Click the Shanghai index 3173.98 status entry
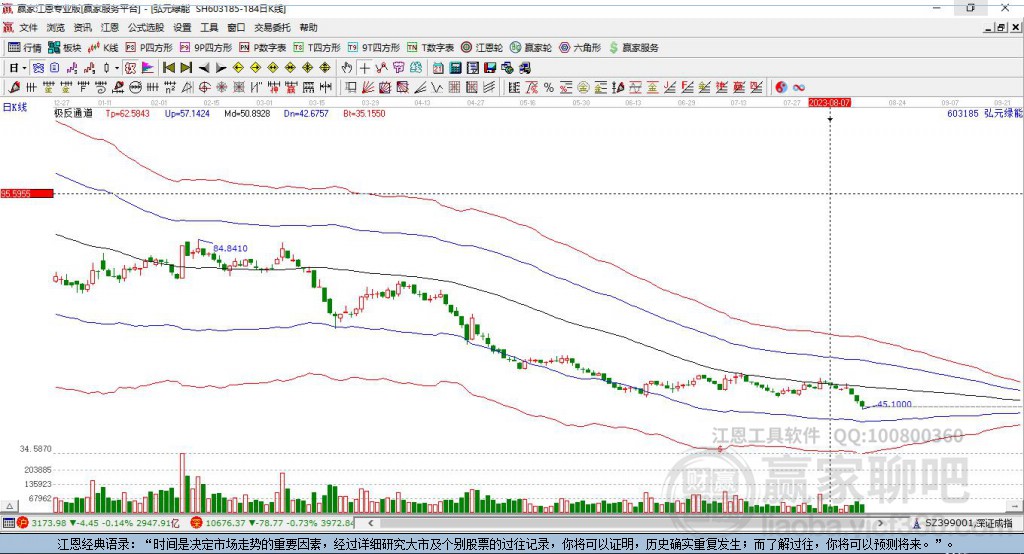This screenshot has width=1024, height=554. pos(98,523)
